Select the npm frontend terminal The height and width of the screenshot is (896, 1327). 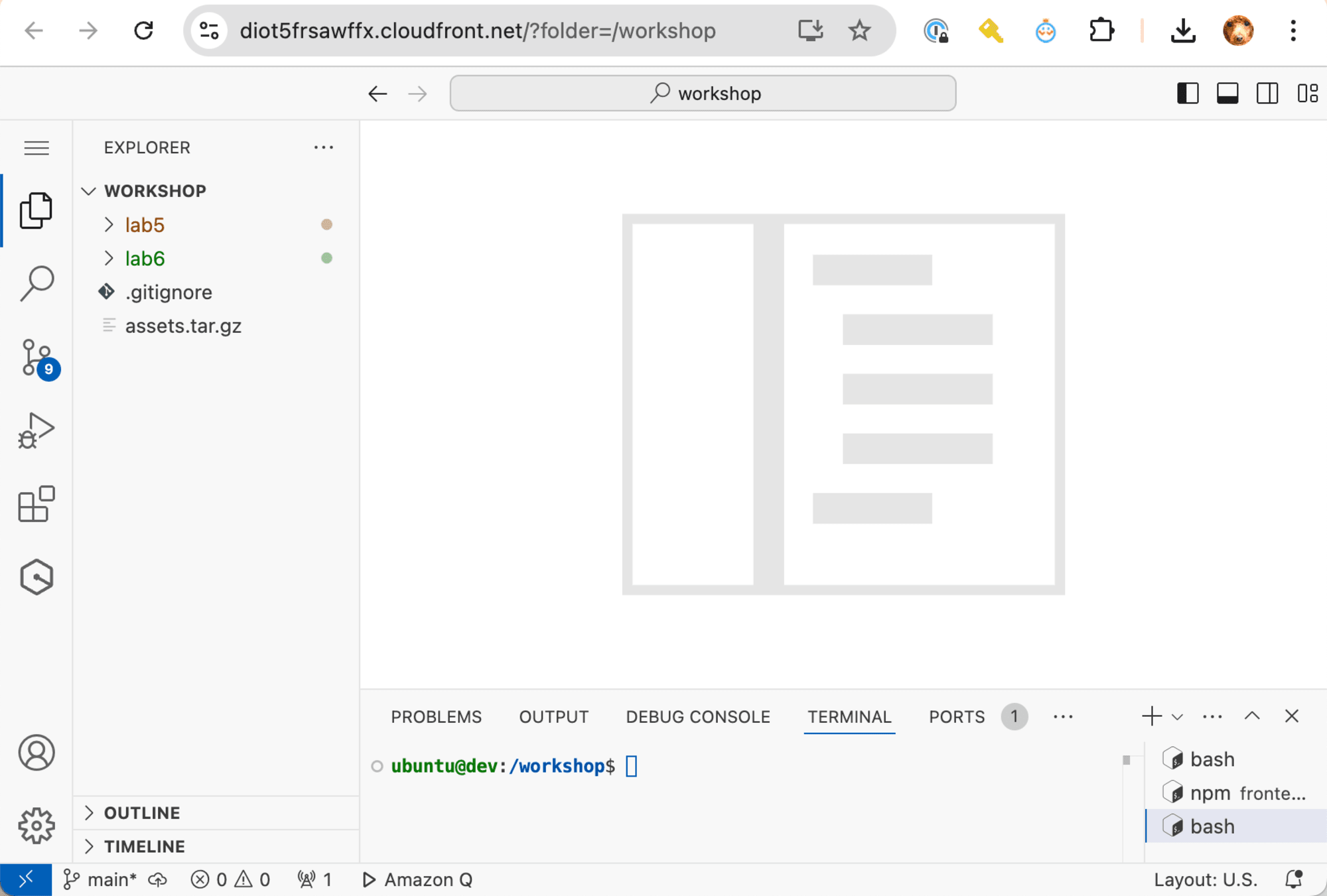click(1236, 793)
